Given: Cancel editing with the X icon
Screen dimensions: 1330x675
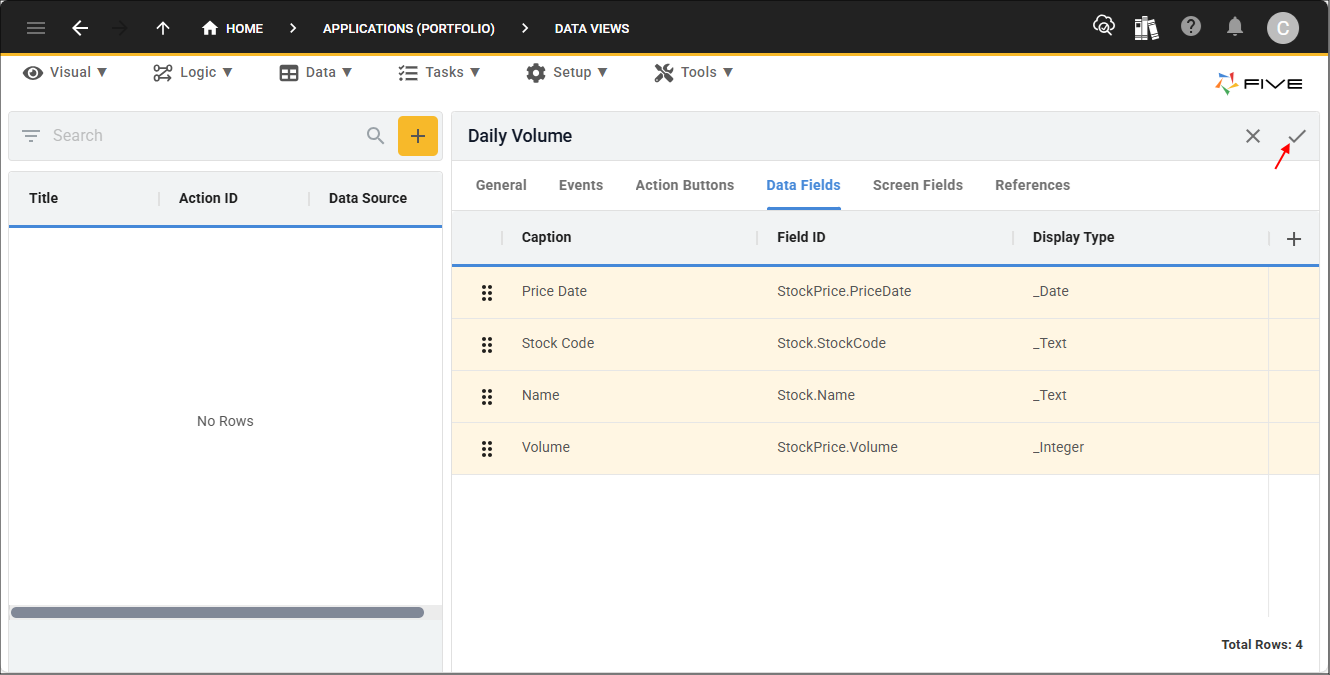Looking at the screenshot, I should pyautogui.click(x=1252, y=136).
